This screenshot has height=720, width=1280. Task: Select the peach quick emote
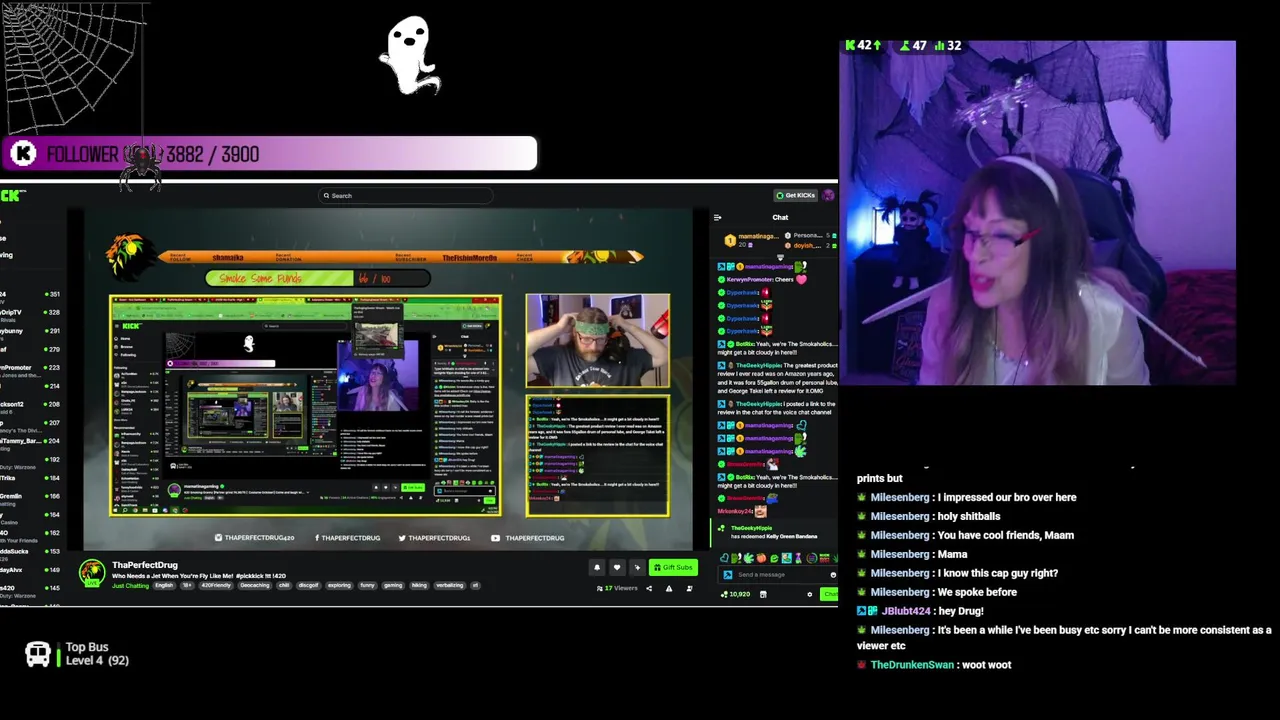761,558
